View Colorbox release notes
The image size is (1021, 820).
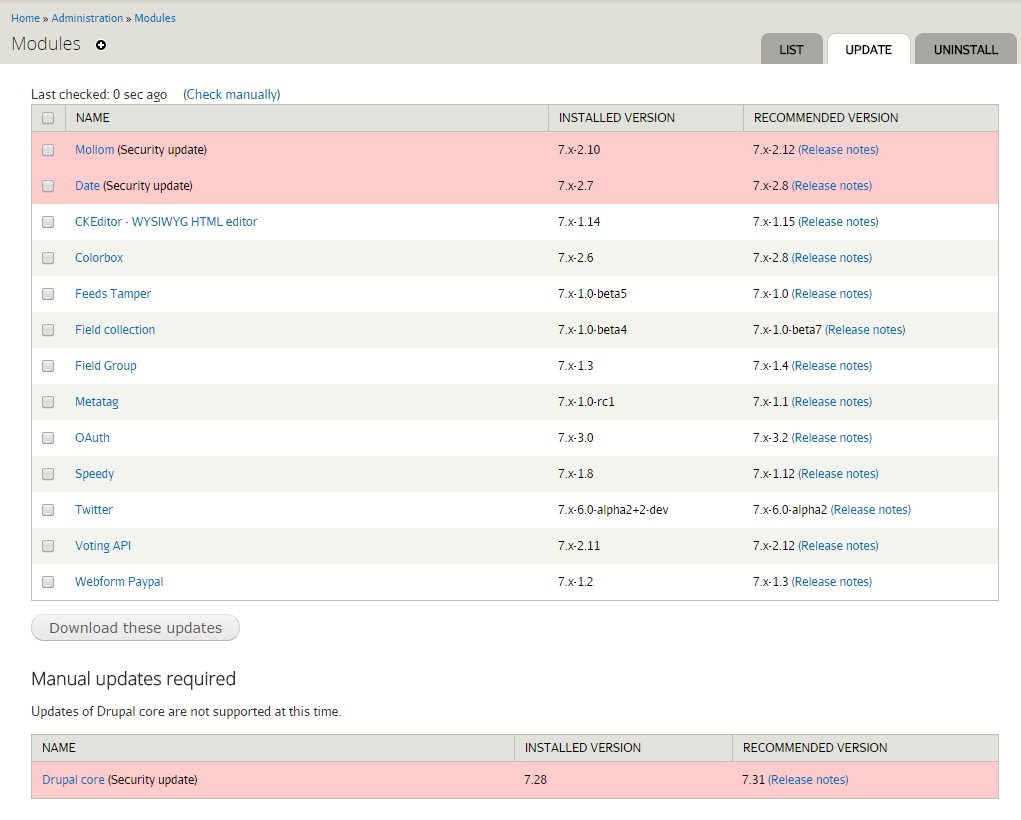point(832,257)
